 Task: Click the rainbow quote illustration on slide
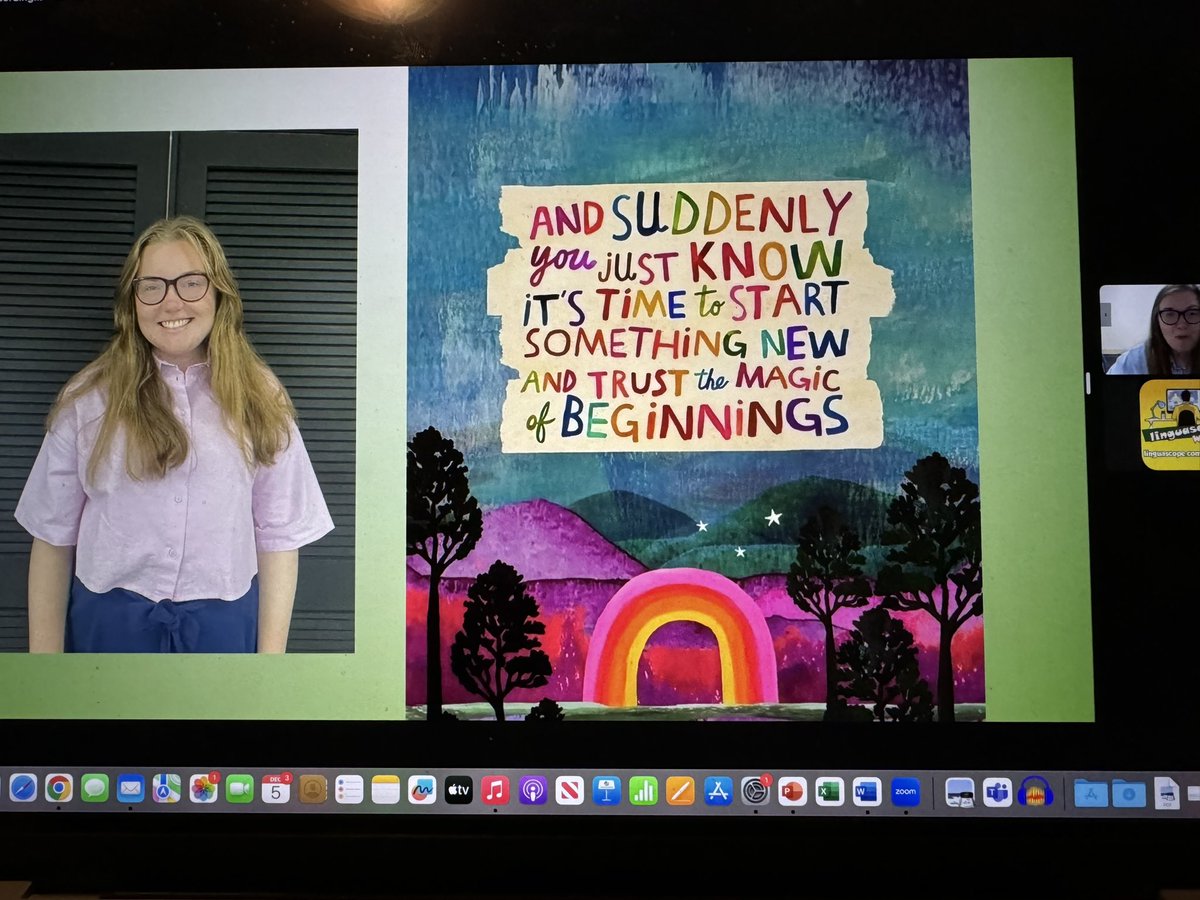[x=694, y=390]
